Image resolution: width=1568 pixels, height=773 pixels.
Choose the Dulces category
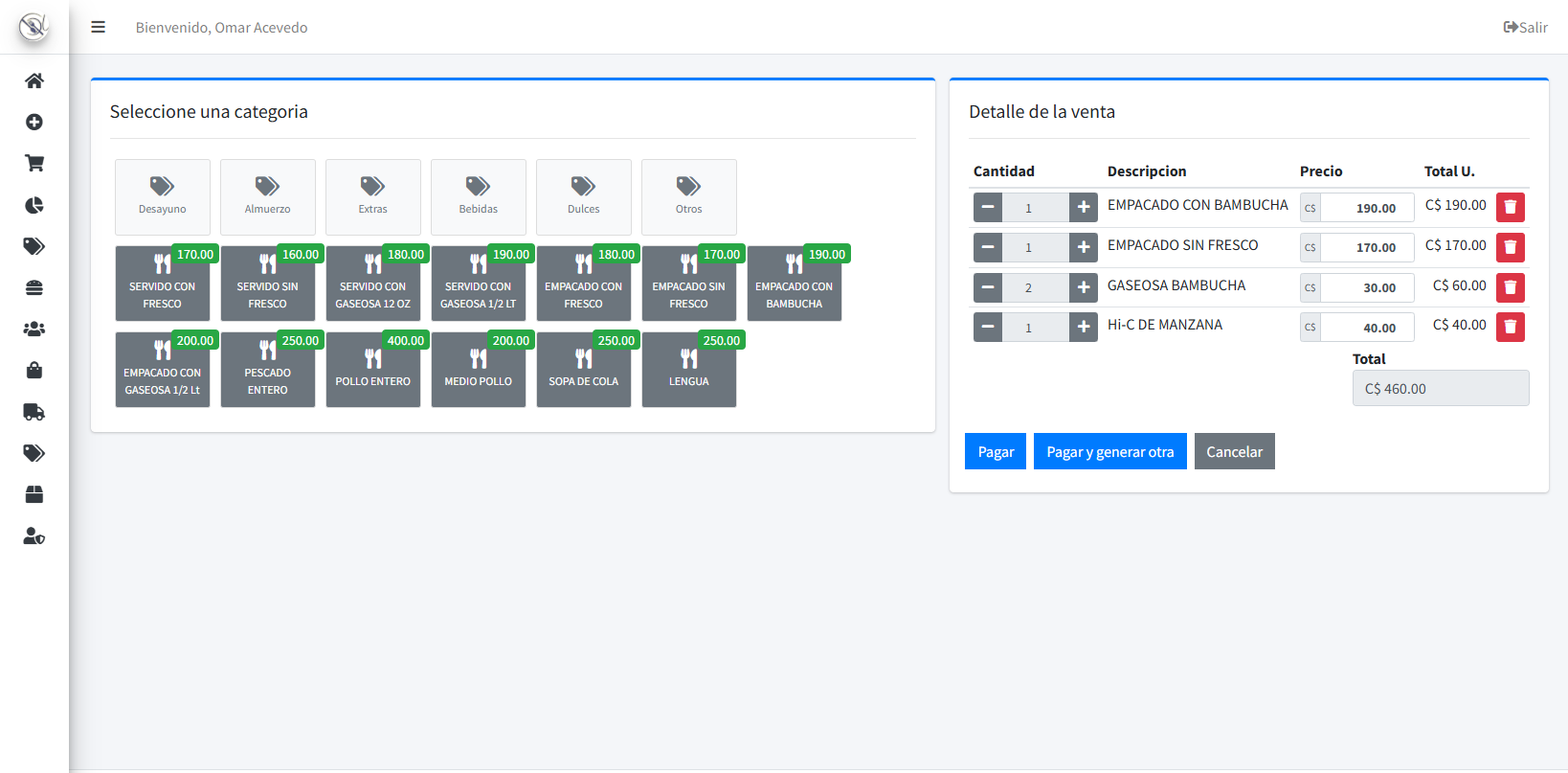[x=584, y=197]
